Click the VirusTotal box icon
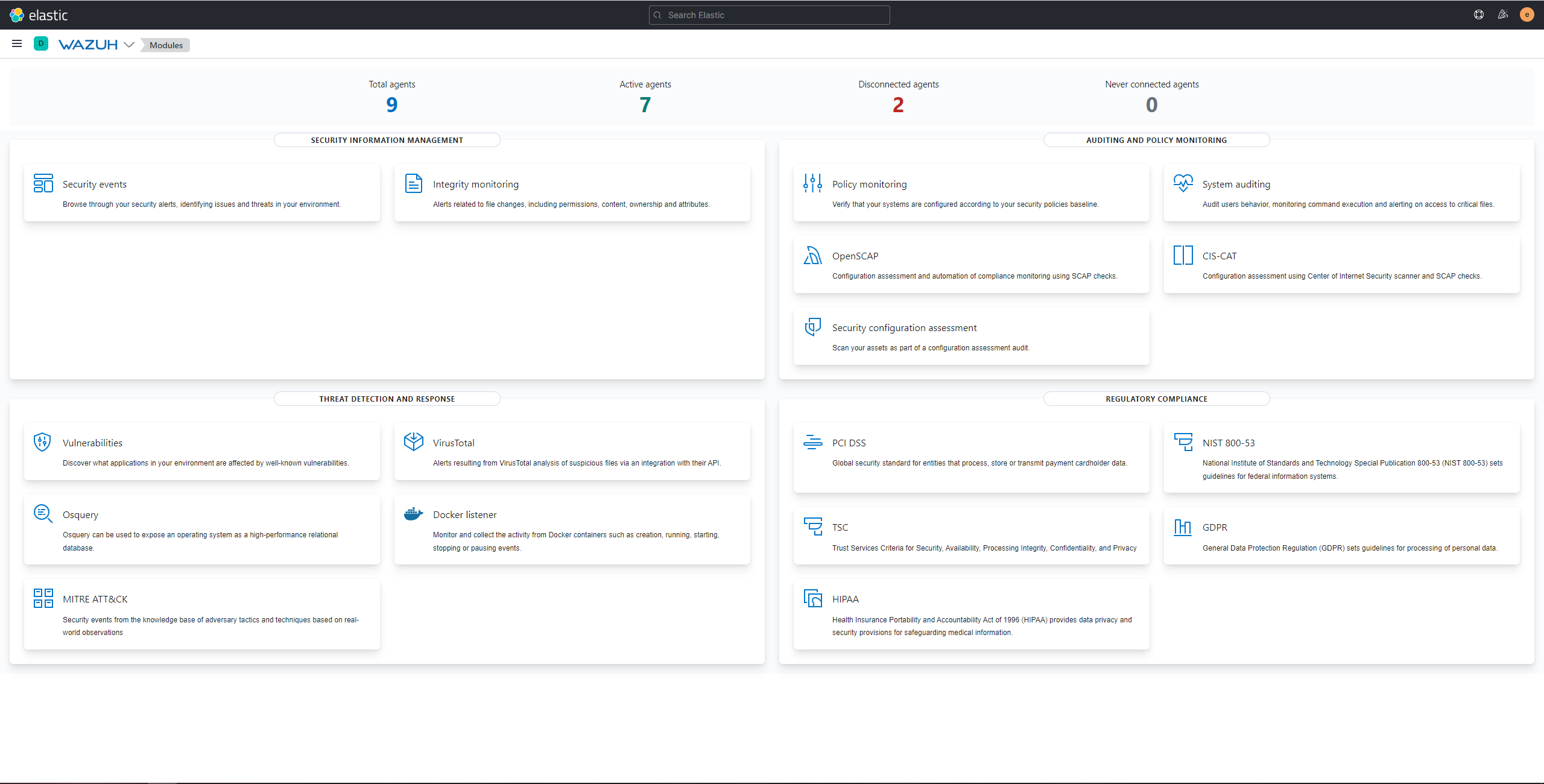The image size is (1544, 784). [413, 442]
